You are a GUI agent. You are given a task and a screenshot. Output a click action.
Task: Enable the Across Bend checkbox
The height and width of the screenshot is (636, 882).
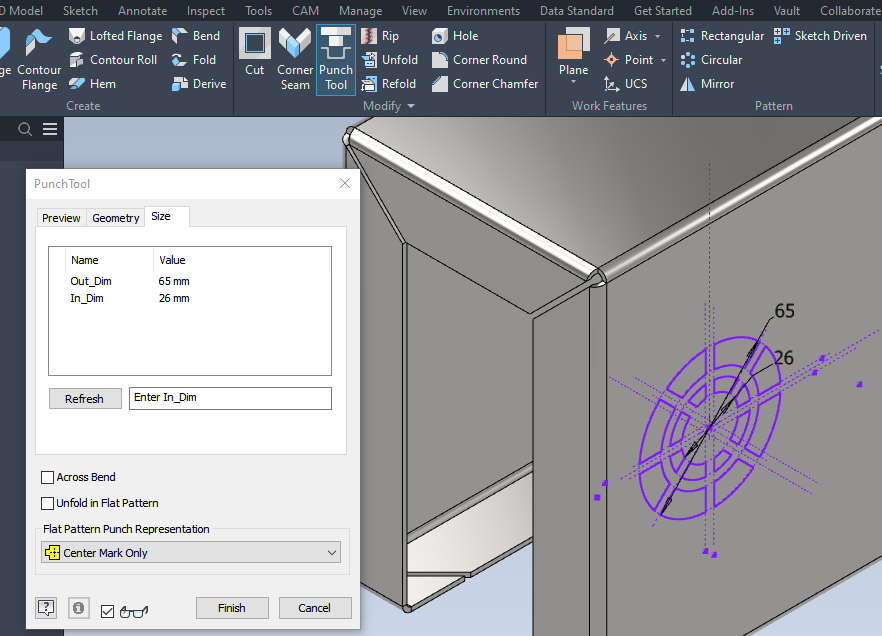click(46, 477)
